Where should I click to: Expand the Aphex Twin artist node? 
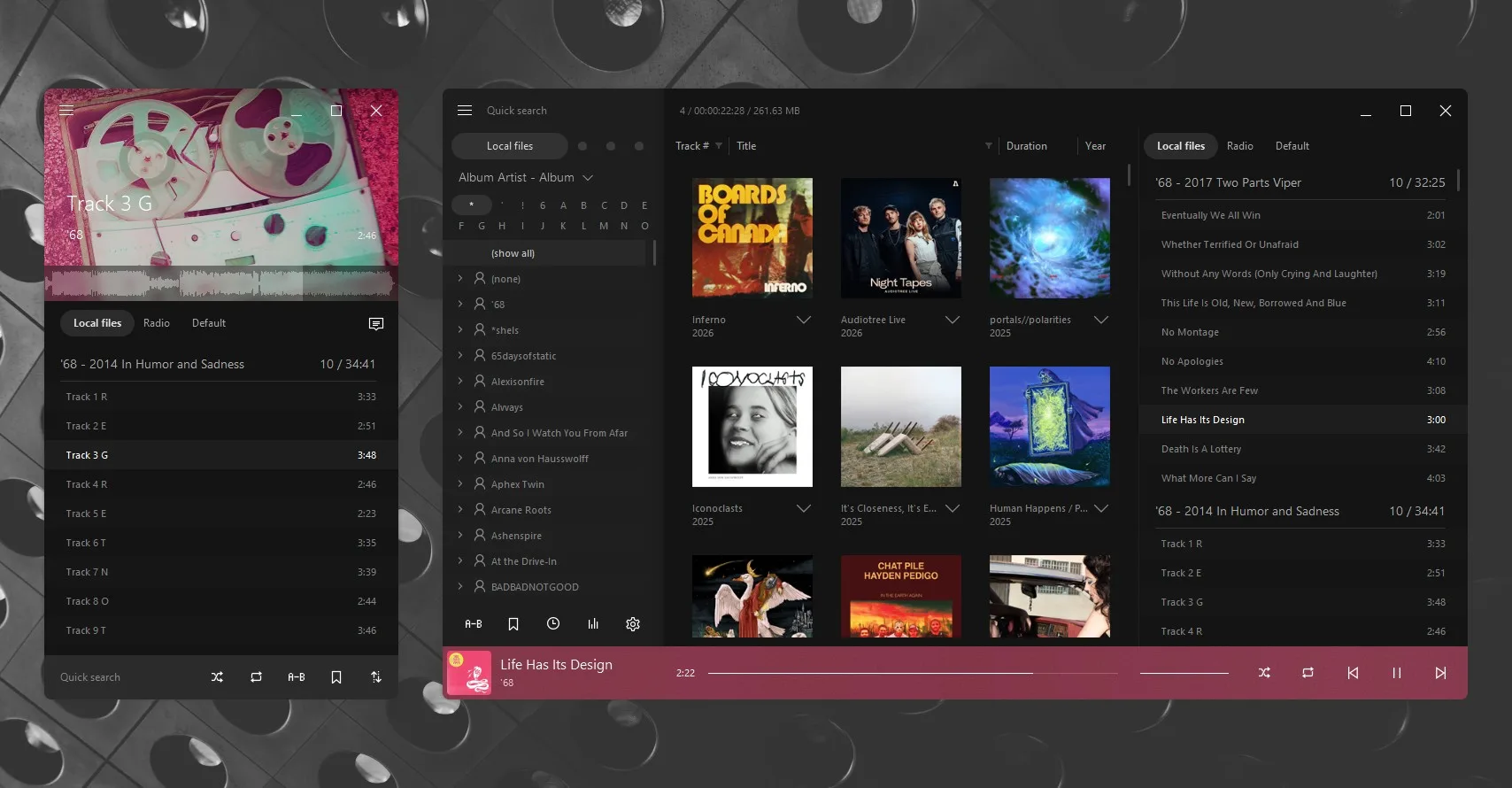pos(460,483)
